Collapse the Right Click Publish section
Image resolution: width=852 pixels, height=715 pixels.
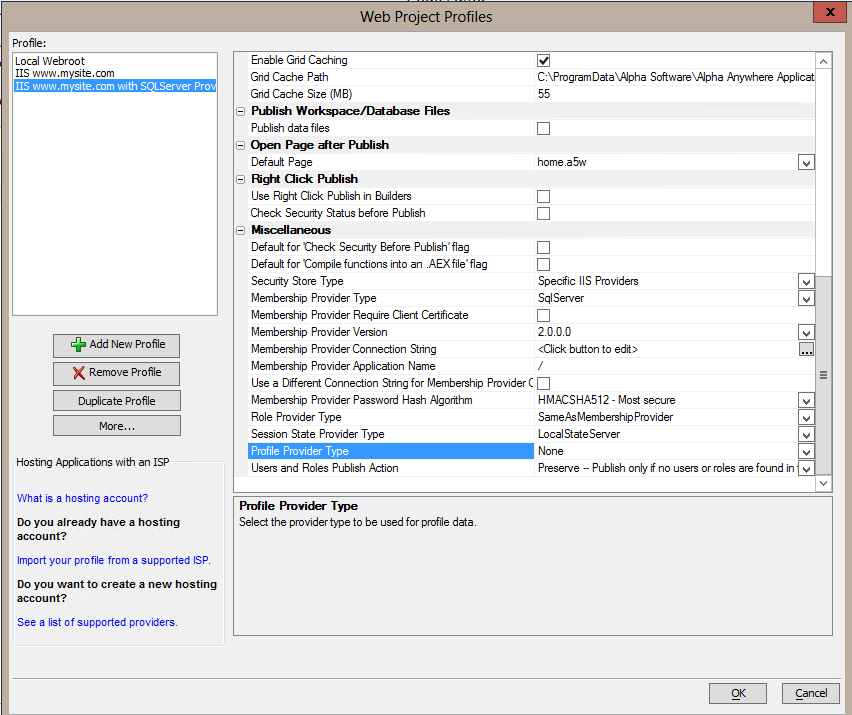tap(241, 179)
